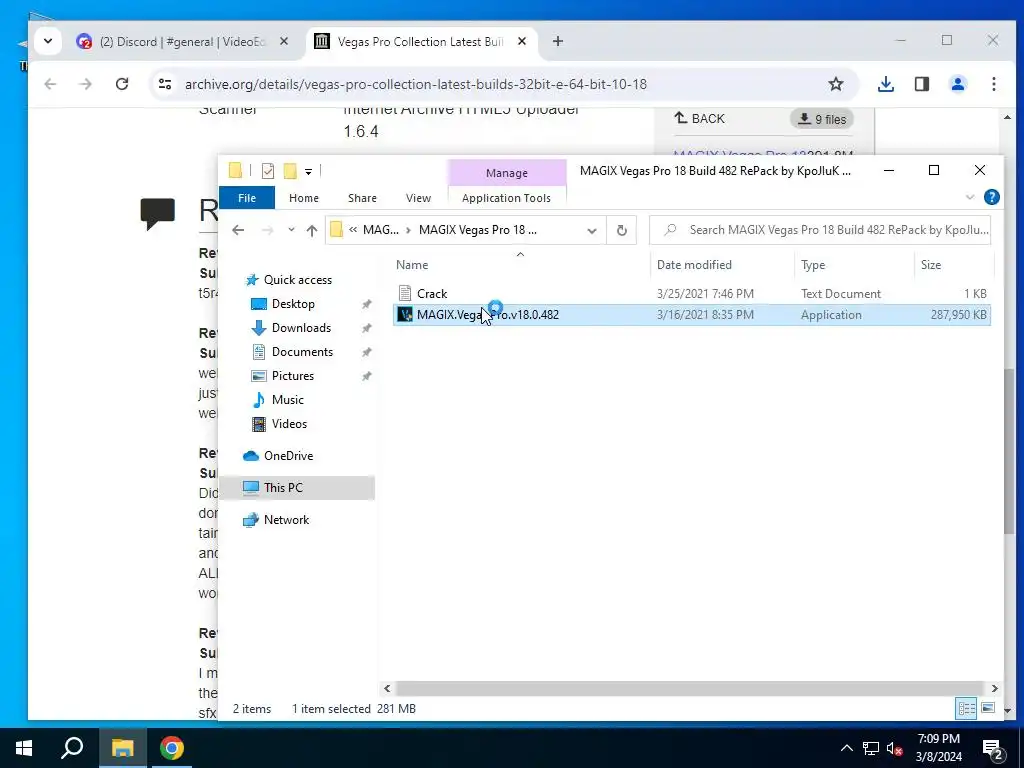
Task: Open Quick access in navigation pane
Action: pyautogui.click(x=297, y=280)
